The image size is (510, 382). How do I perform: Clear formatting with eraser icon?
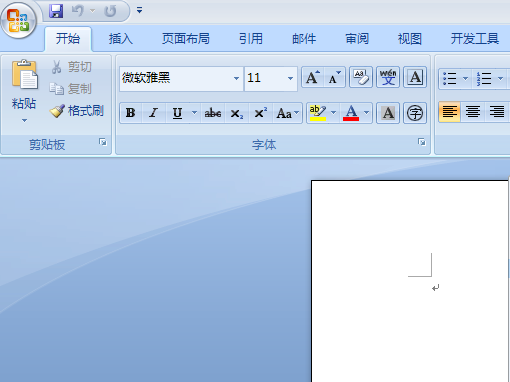click(361, 78)
